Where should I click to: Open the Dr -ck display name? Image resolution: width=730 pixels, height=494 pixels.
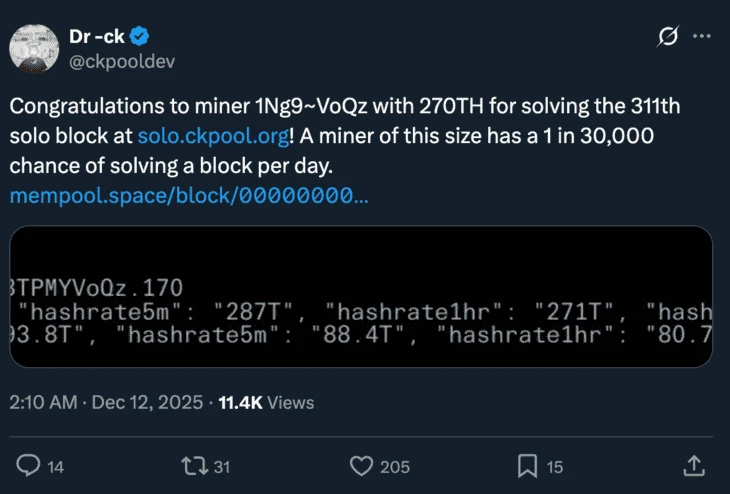(97, 36)
